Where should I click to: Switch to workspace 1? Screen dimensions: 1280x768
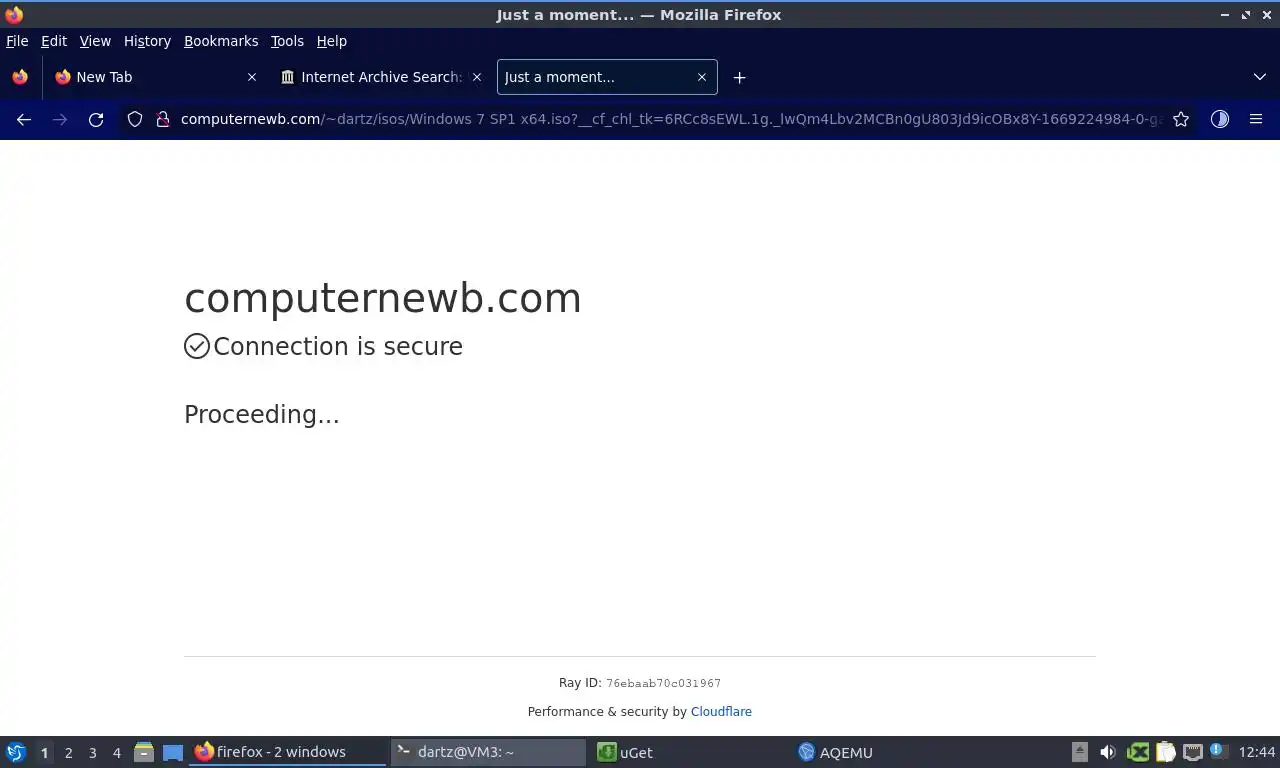(44, 753)
